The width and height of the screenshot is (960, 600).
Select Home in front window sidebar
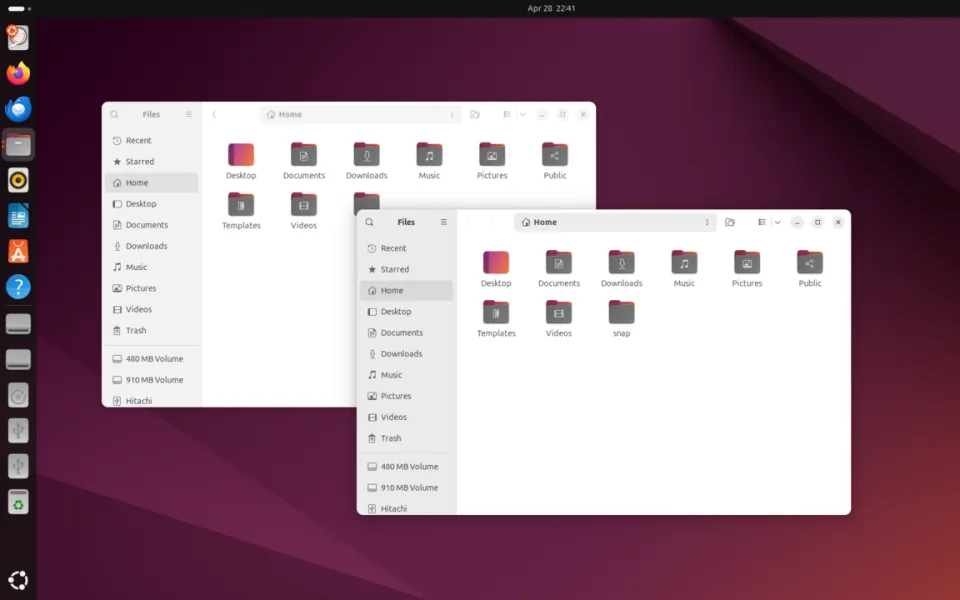(407, 290)
